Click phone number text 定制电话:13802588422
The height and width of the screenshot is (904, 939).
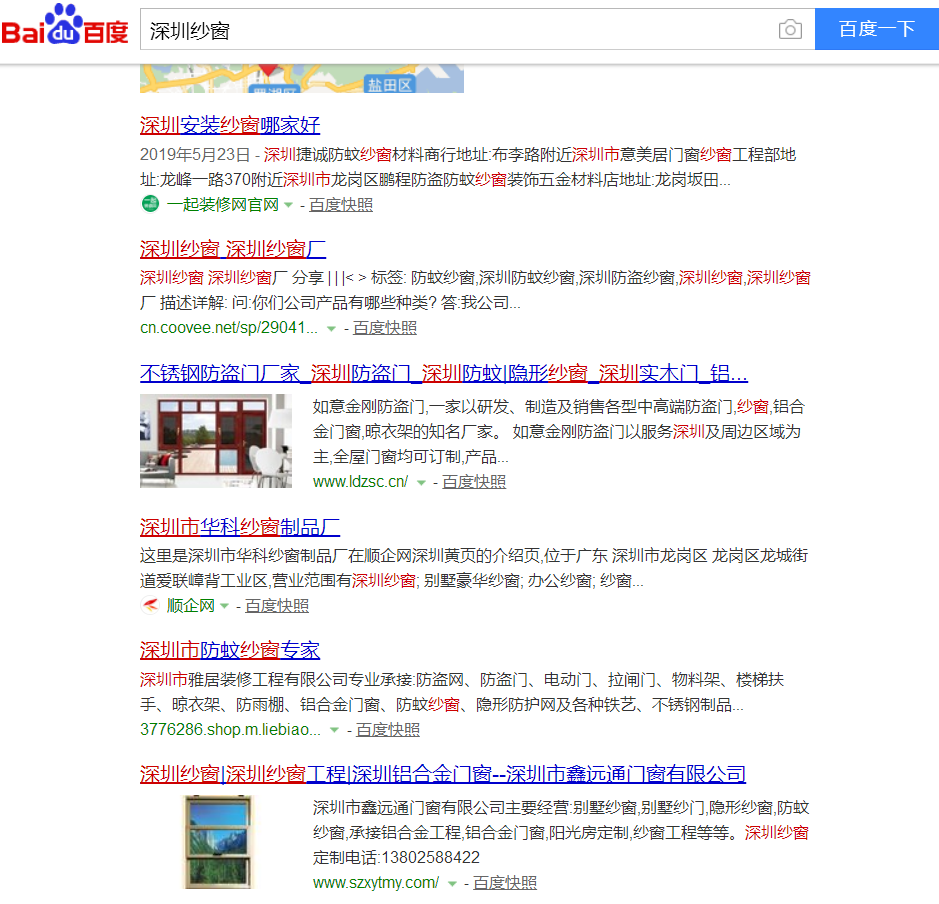396,857
